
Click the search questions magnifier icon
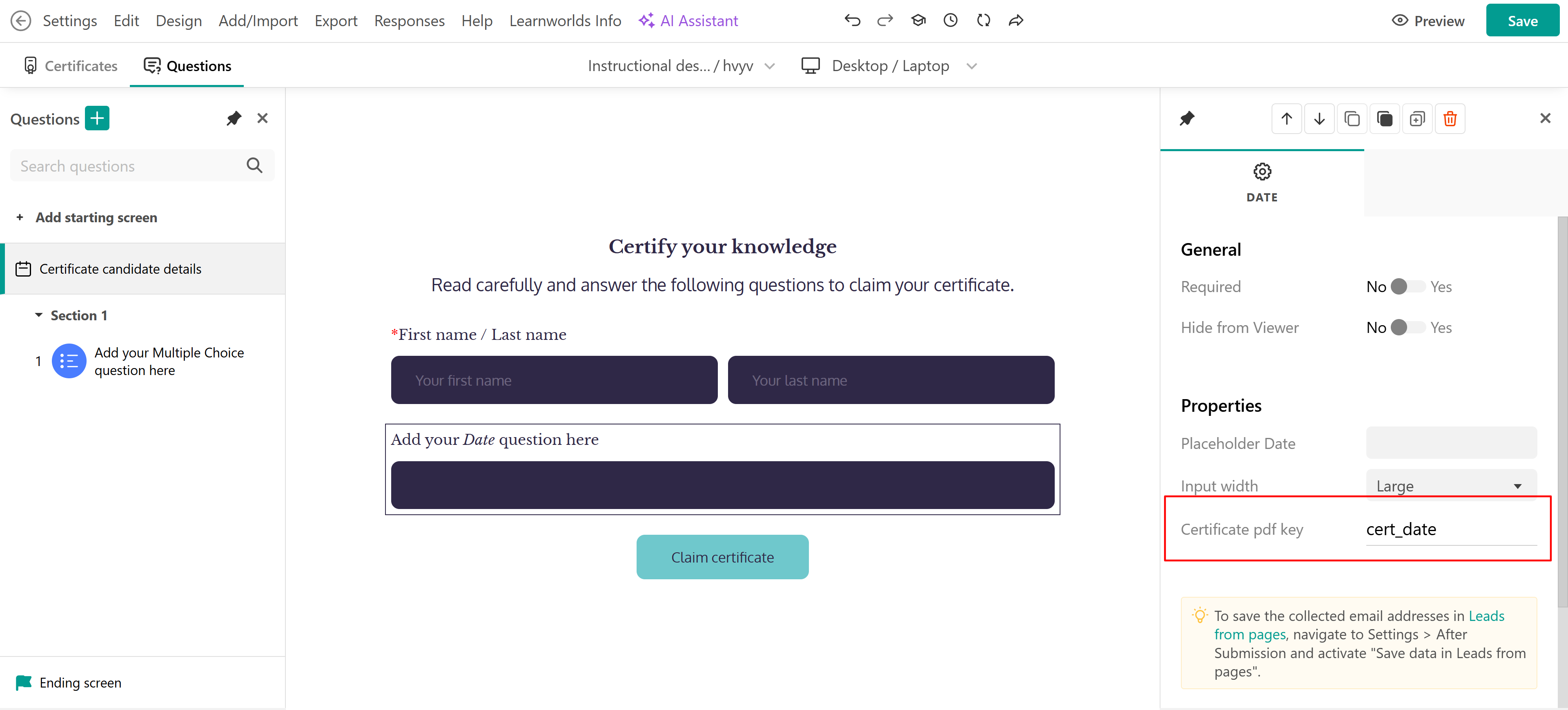254,165
